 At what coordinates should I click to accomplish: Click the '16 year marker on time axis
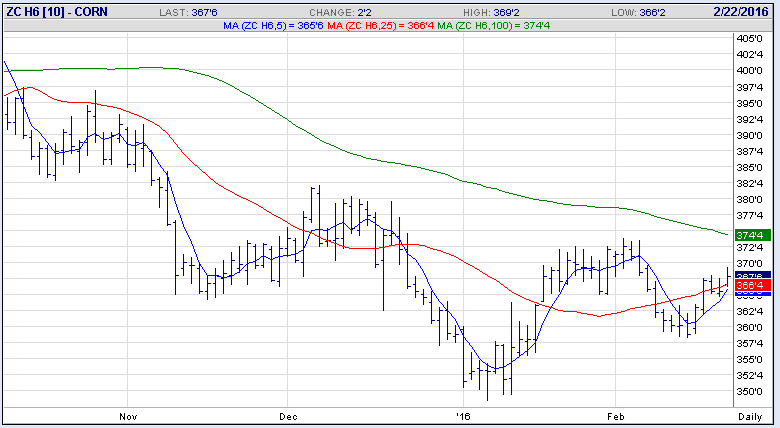461,415
